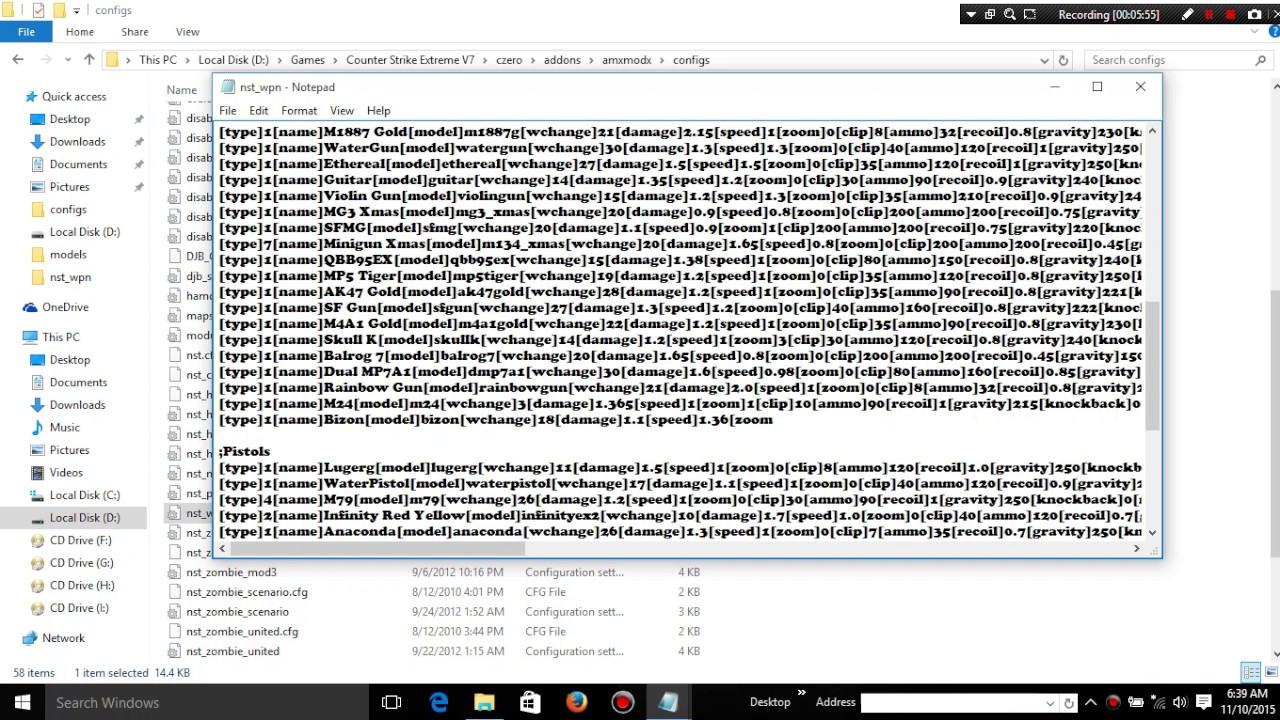Click 'Counter Strike Extreme V7' breadcrumb
Viewport: 1280px width, 720px height.
coord(410,60)
